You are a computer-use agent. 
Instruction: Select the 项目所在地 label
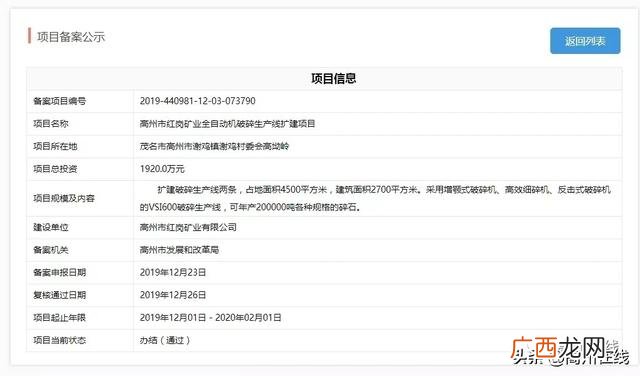coord(55,146)
